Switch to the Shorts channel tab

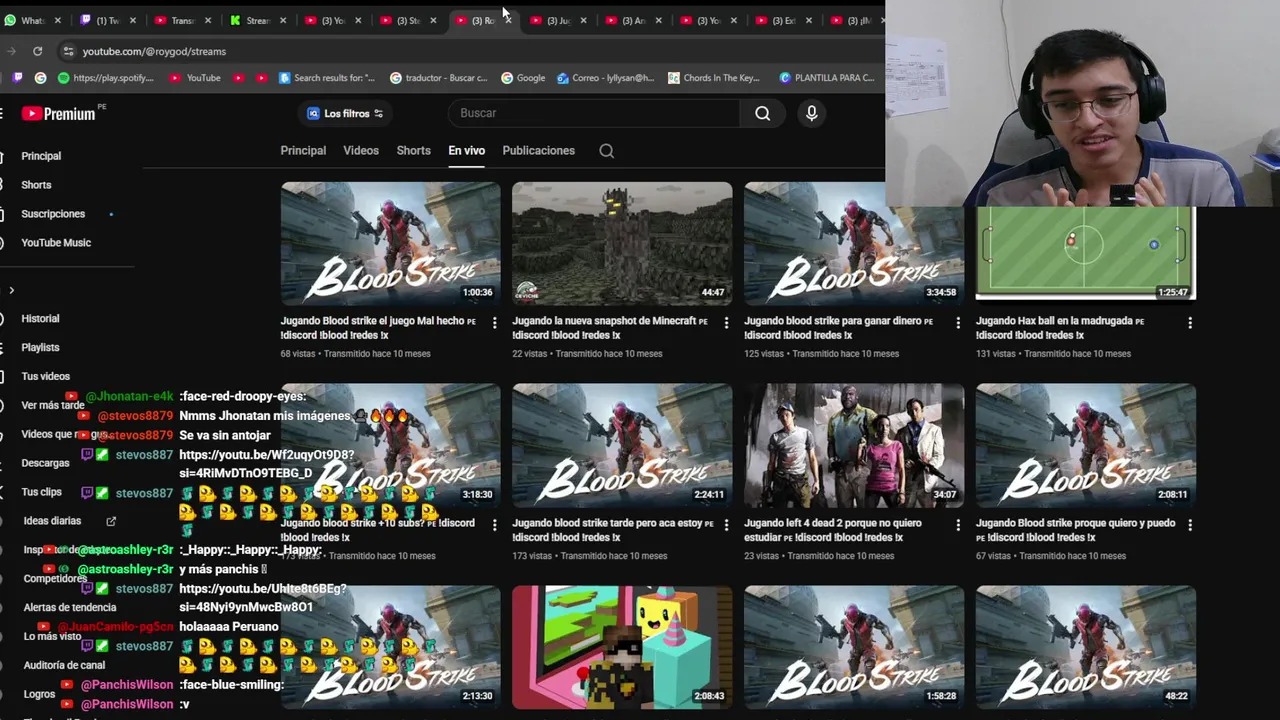coord(413,151)
